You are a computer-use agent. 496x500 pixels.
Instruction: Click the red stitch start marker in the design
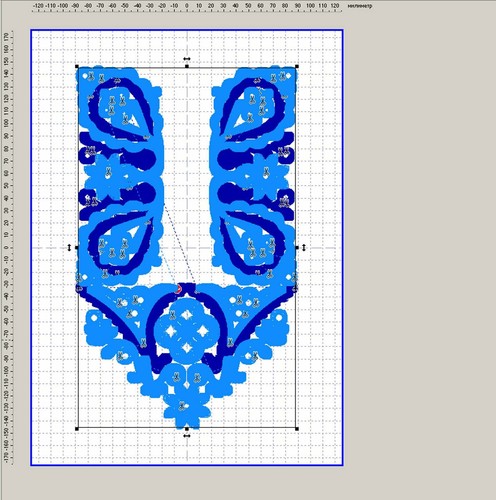[179, 289]
